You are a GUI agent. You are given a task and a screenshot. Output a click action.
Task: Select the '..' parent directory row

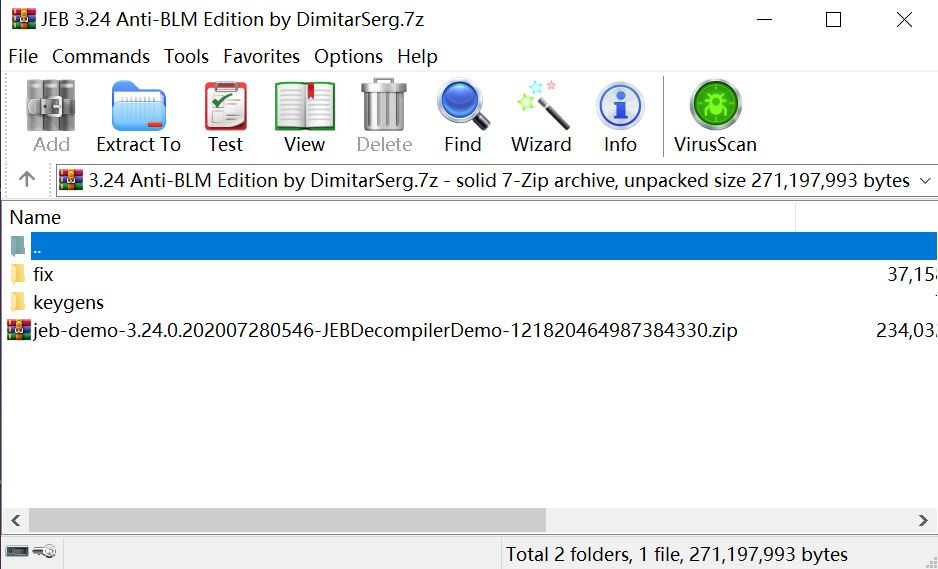pyautogui.click(x=483, y=246)
